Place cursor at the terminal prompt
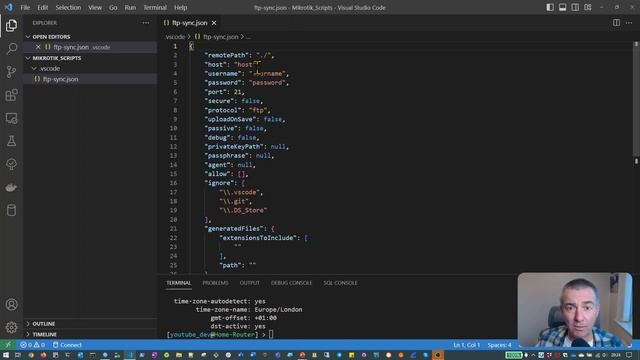This screenshot has width=640, height=360. pos(271,334)
